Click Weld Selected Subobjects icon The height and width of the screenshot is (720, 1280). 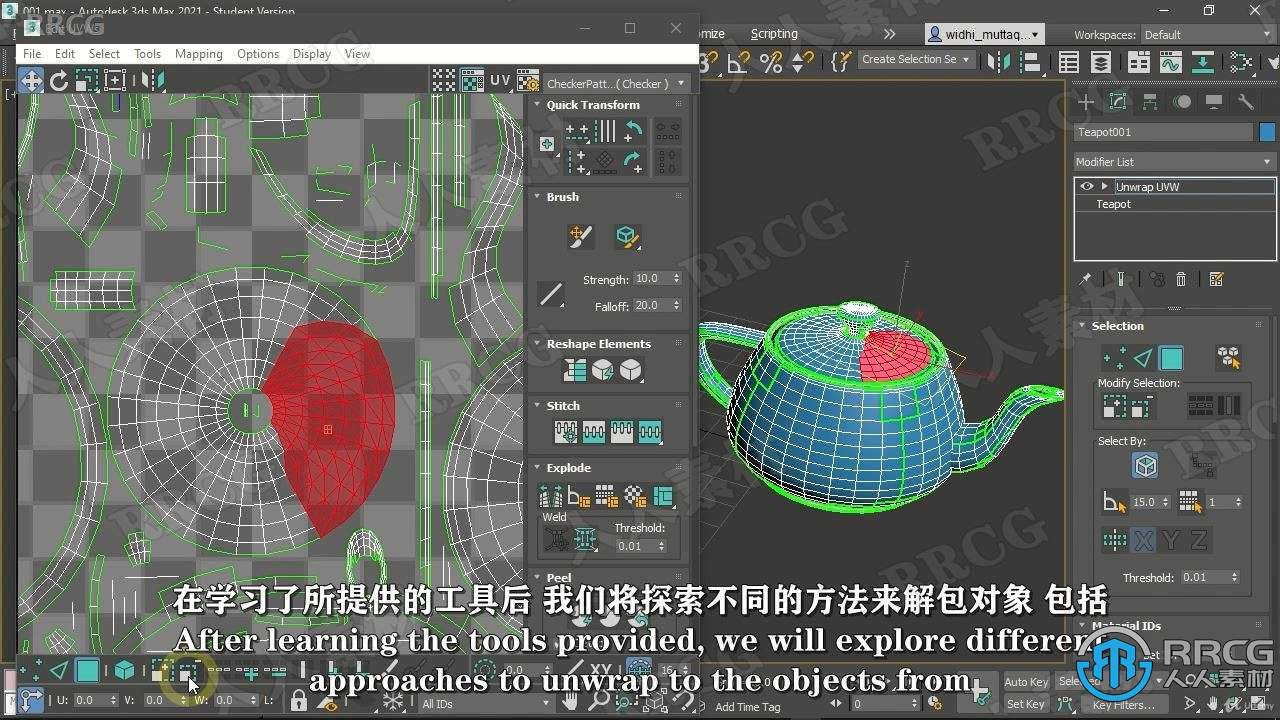586,540
